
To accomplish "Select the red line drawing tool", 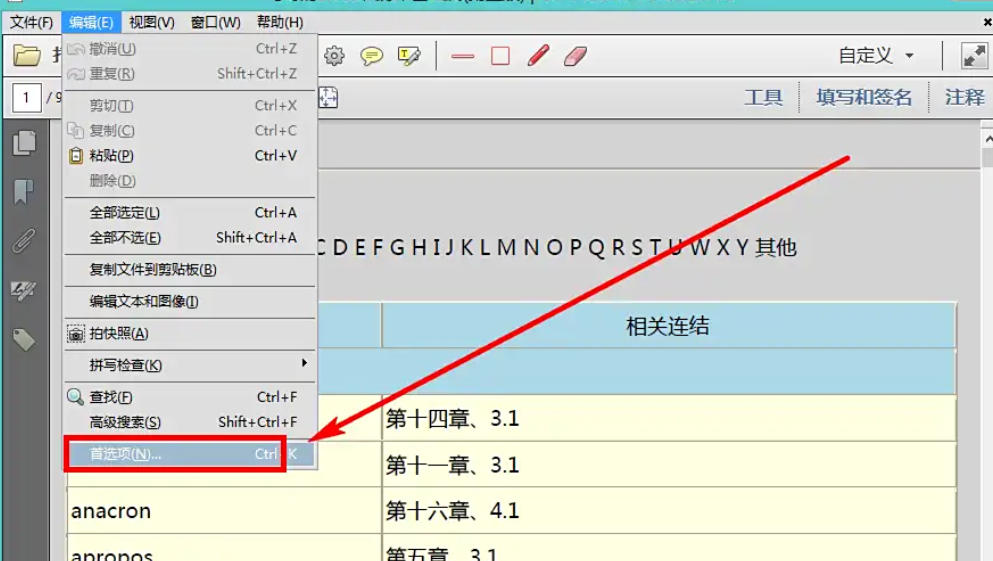I will pos(462,57).
